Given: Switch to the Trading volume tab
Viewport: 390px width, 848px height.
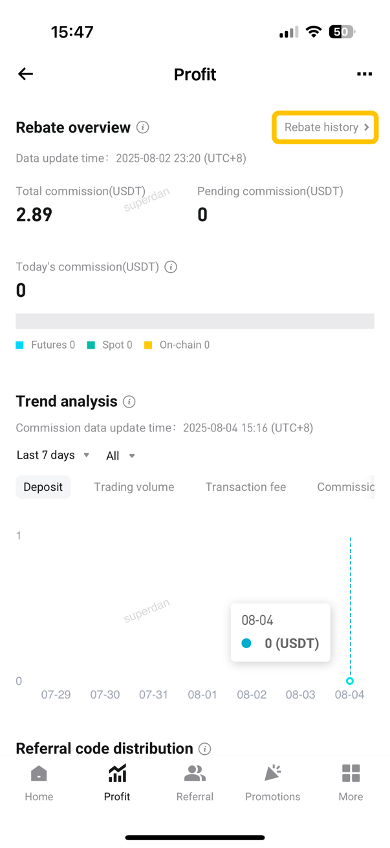Looking at the screenshot, I should [134, 487].
